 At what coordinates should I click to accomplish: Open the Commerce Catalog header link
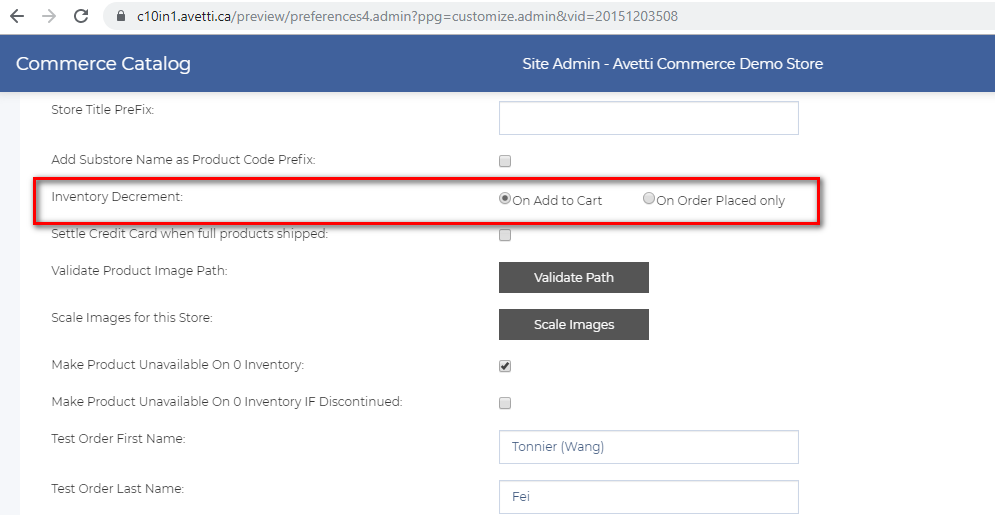pyautogui.click(x=103, y=63)
